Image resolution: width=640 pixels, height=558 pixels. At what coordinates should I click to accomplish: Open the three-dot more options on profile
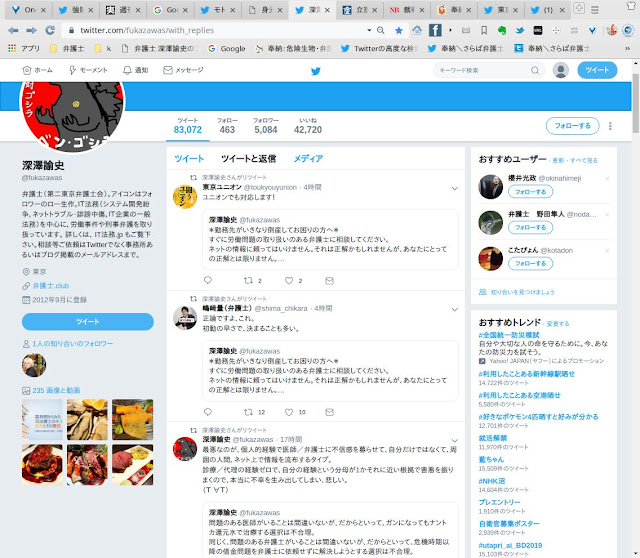click(x=610, y=126)
